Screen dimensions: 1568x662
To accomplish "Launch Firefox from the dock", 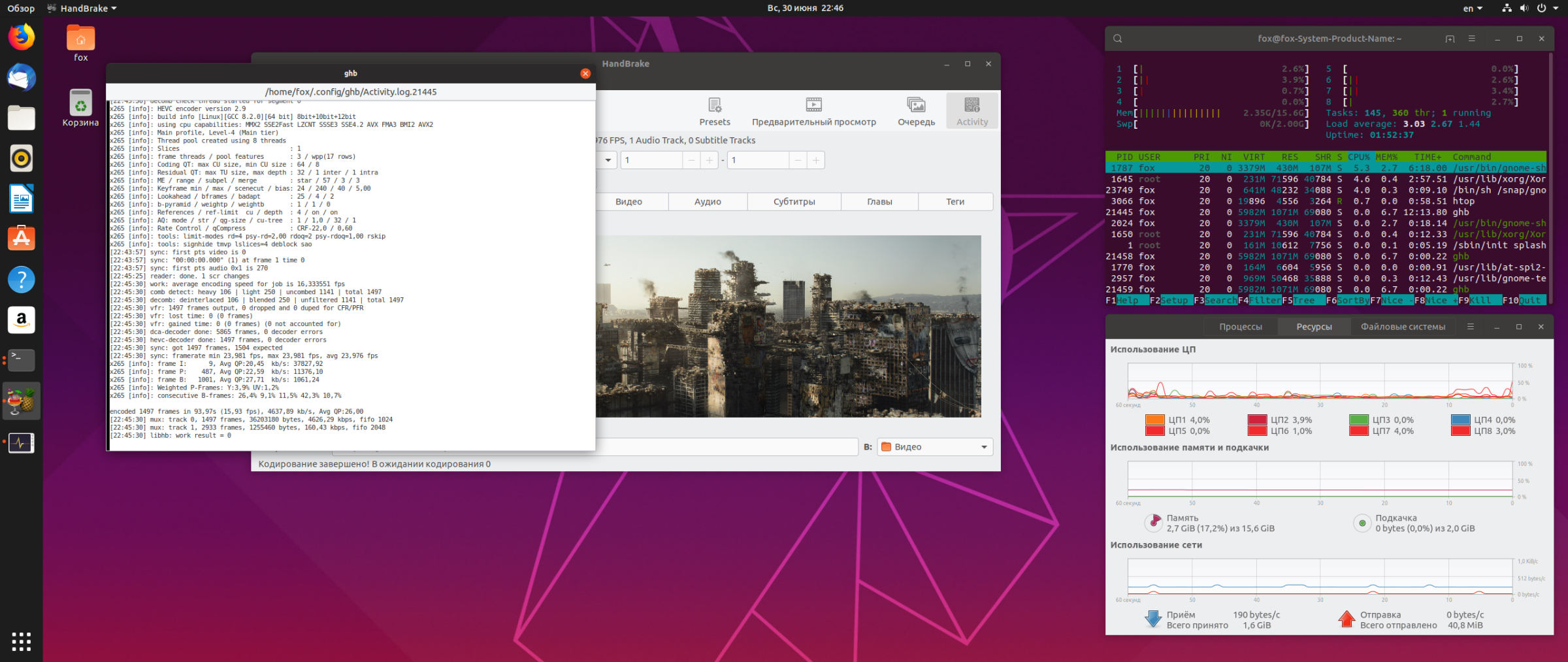I will point(22,37).
